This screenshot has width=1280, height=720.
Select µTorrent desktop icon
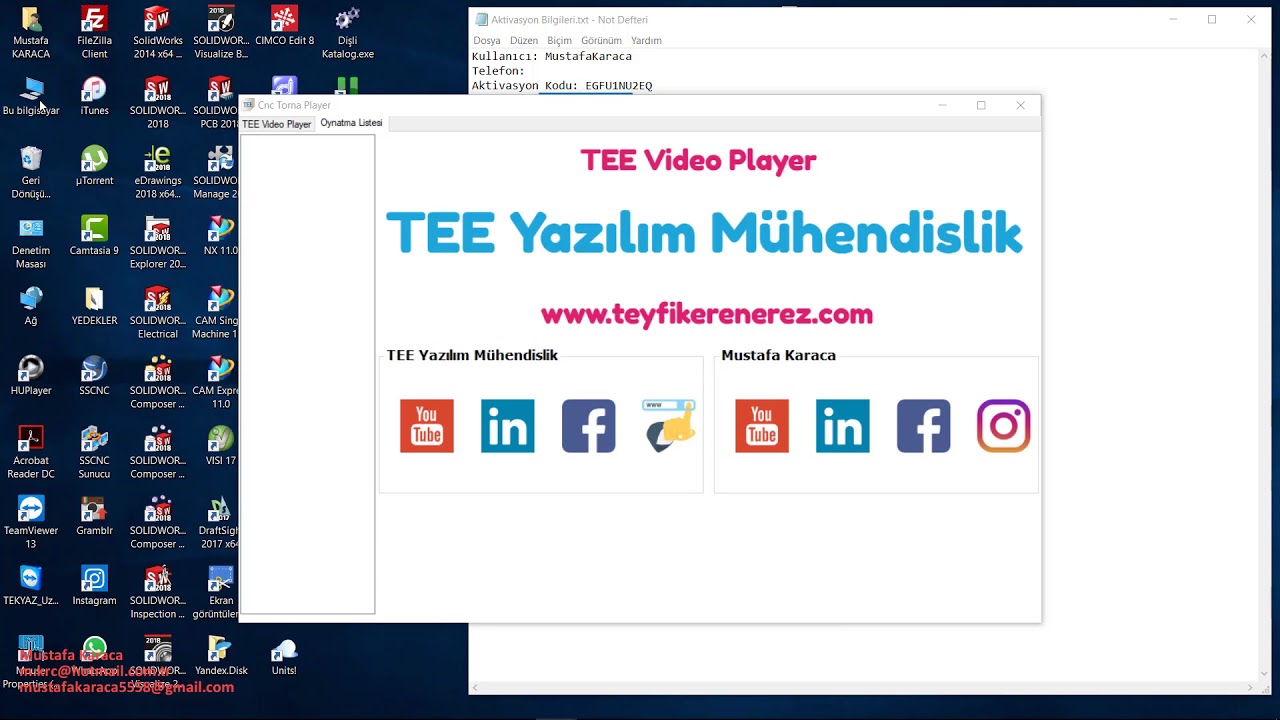click(94, 167)
